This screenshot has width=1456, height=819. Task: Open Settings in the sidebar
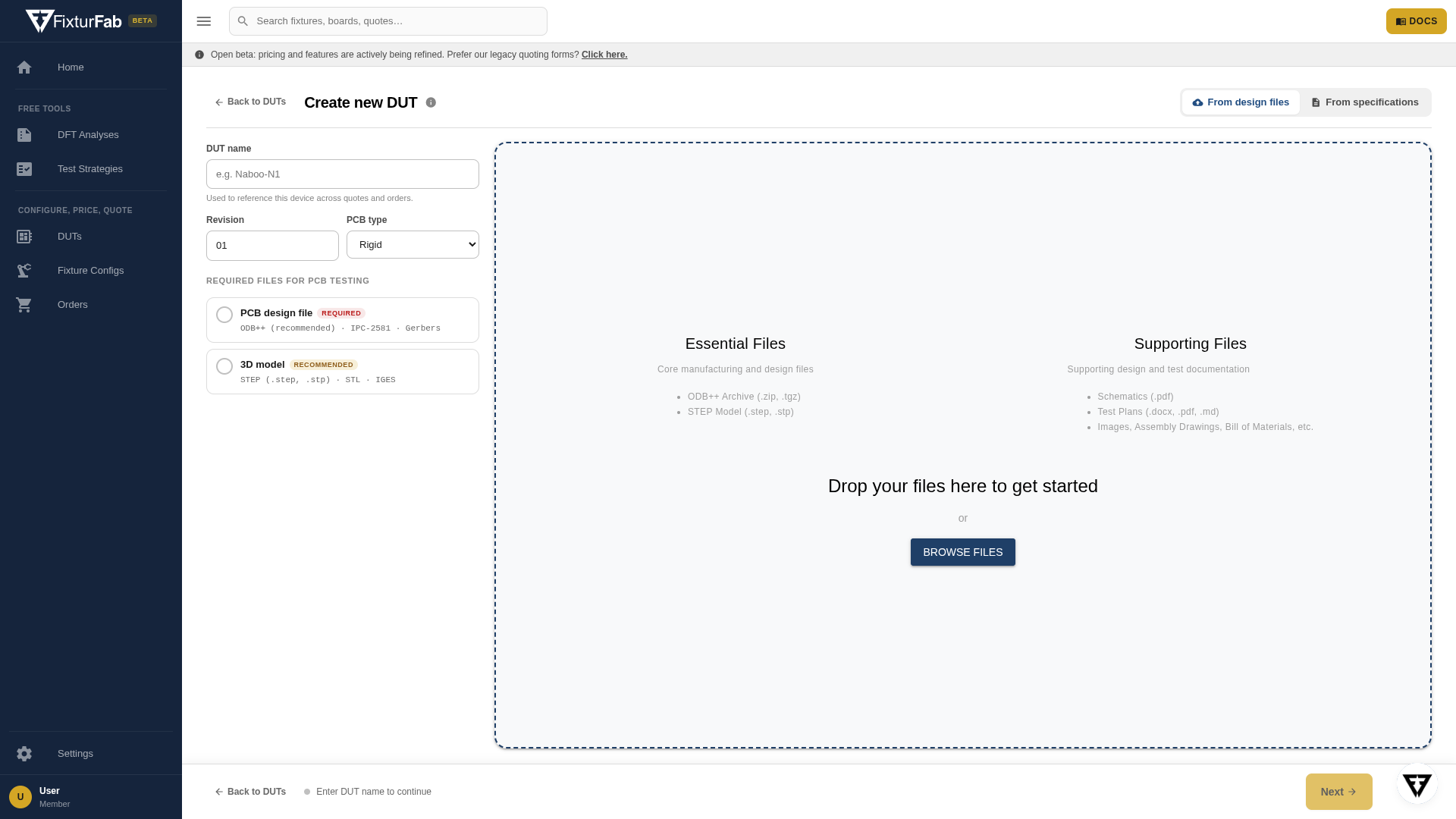91,754
